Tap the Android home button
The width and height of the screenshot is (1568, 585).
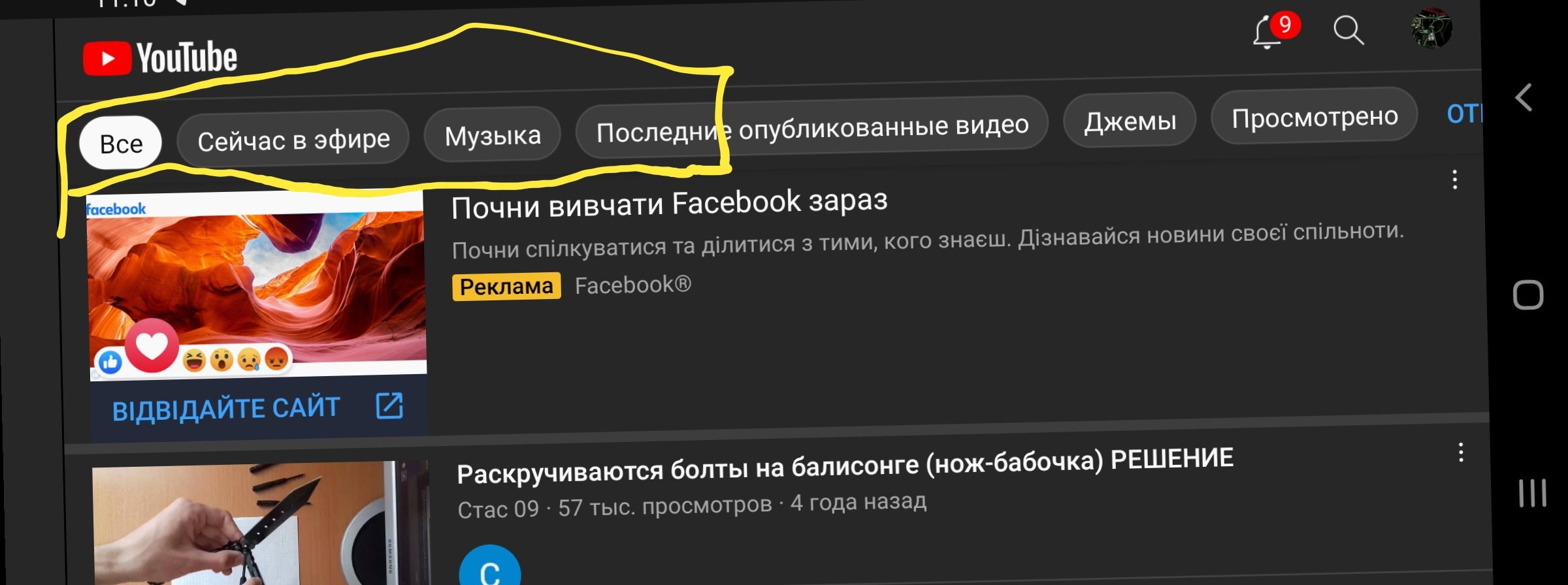pyautogui.click(x=1528, y=295)
